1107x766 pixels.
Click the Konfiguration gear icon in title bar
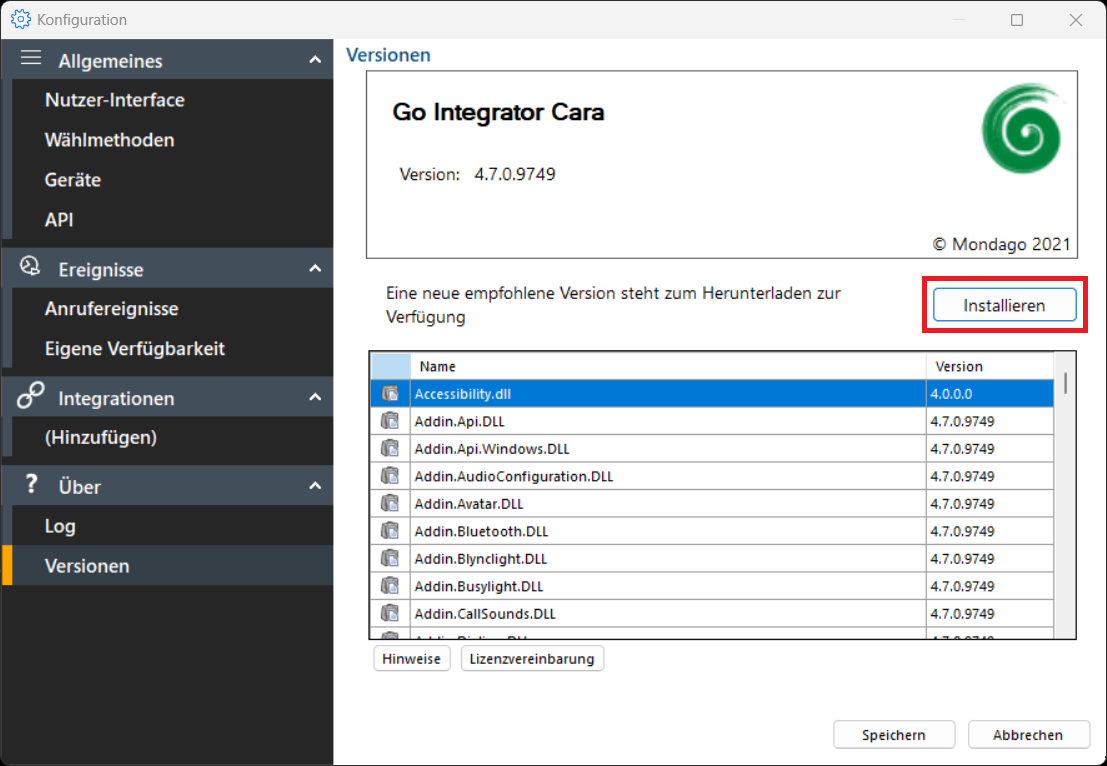[x=20, y=19]
